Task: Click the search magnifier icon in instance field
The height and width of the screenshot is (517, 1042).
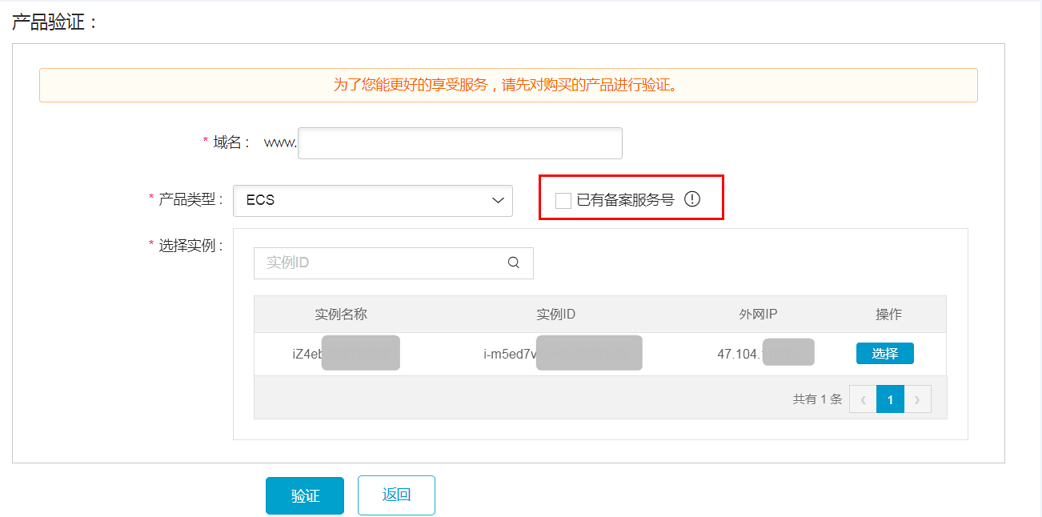Action: point(514,263)
